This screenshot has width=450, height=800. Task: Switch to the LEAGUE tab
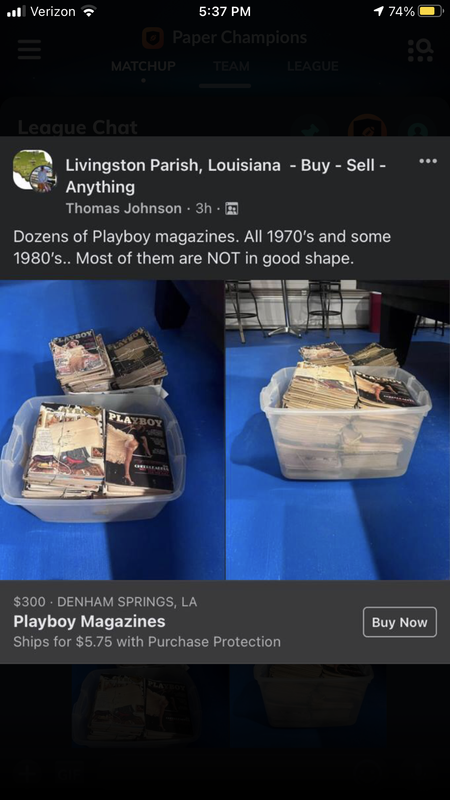313,66
